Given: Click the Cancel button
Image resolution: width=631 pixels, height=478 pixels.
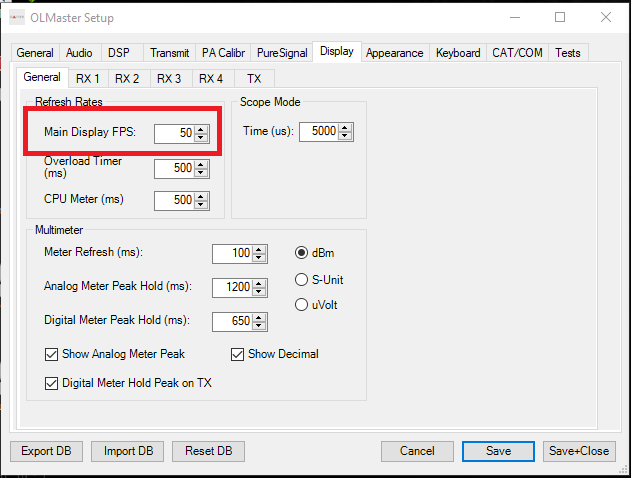Looking at the screenshot, I should [x=417, y=451].
